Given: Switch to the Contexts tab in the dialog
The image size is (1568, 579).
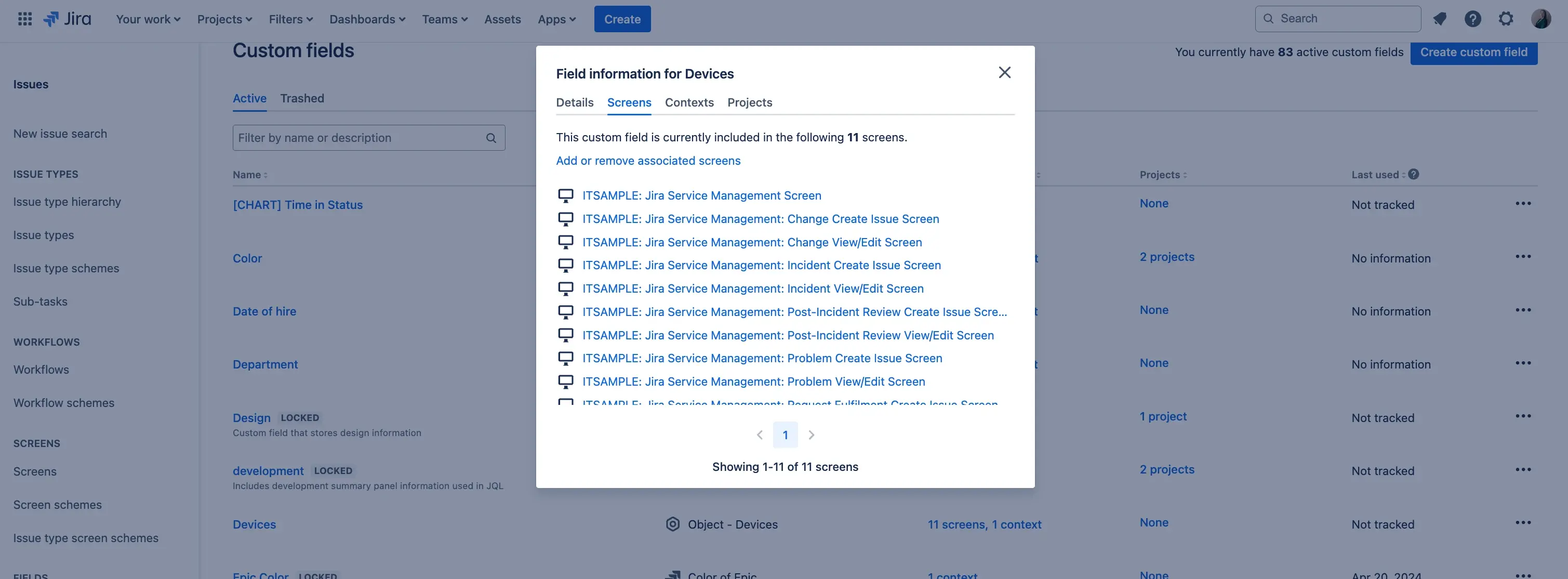Looking at the screenshot, I should 689,102.
